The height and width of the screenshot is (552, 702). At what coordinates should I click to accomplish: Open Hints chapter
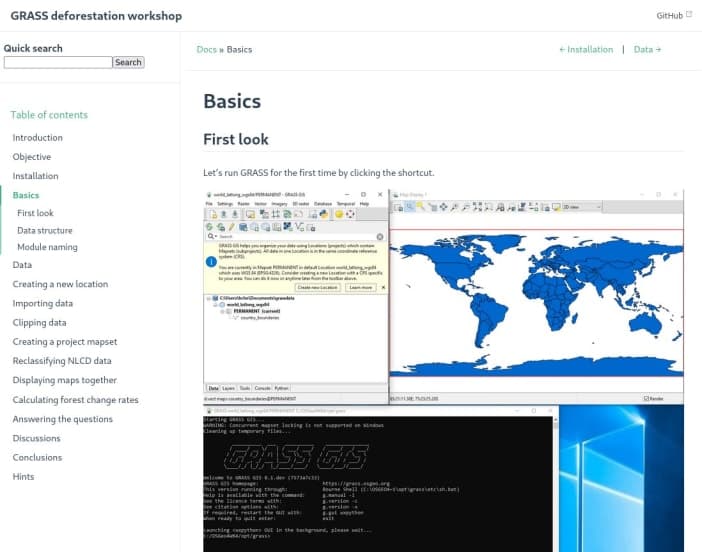[23, 477]
